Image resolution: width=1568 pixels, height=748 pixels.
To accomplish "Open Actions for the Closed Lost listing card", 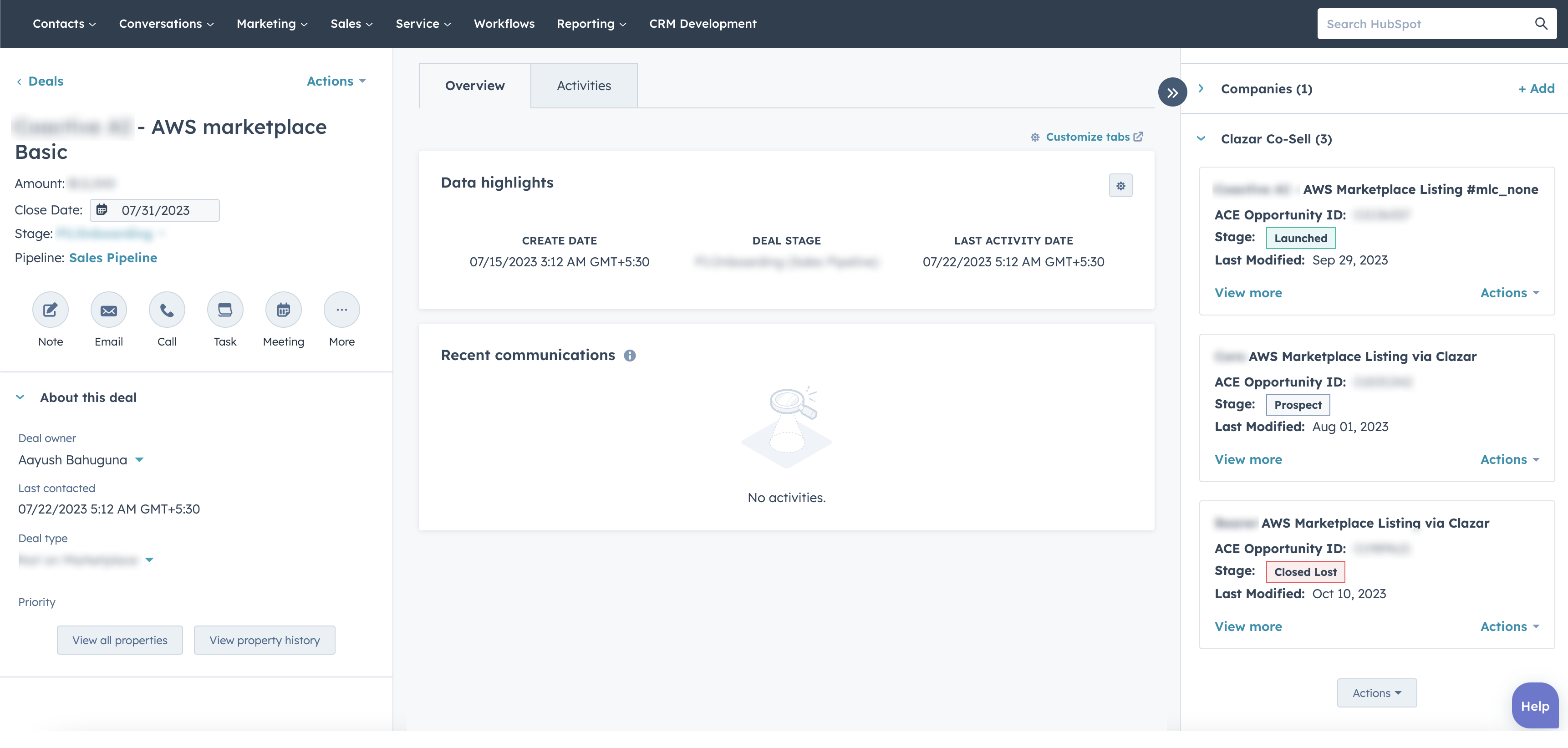I will coord(1510,626).
